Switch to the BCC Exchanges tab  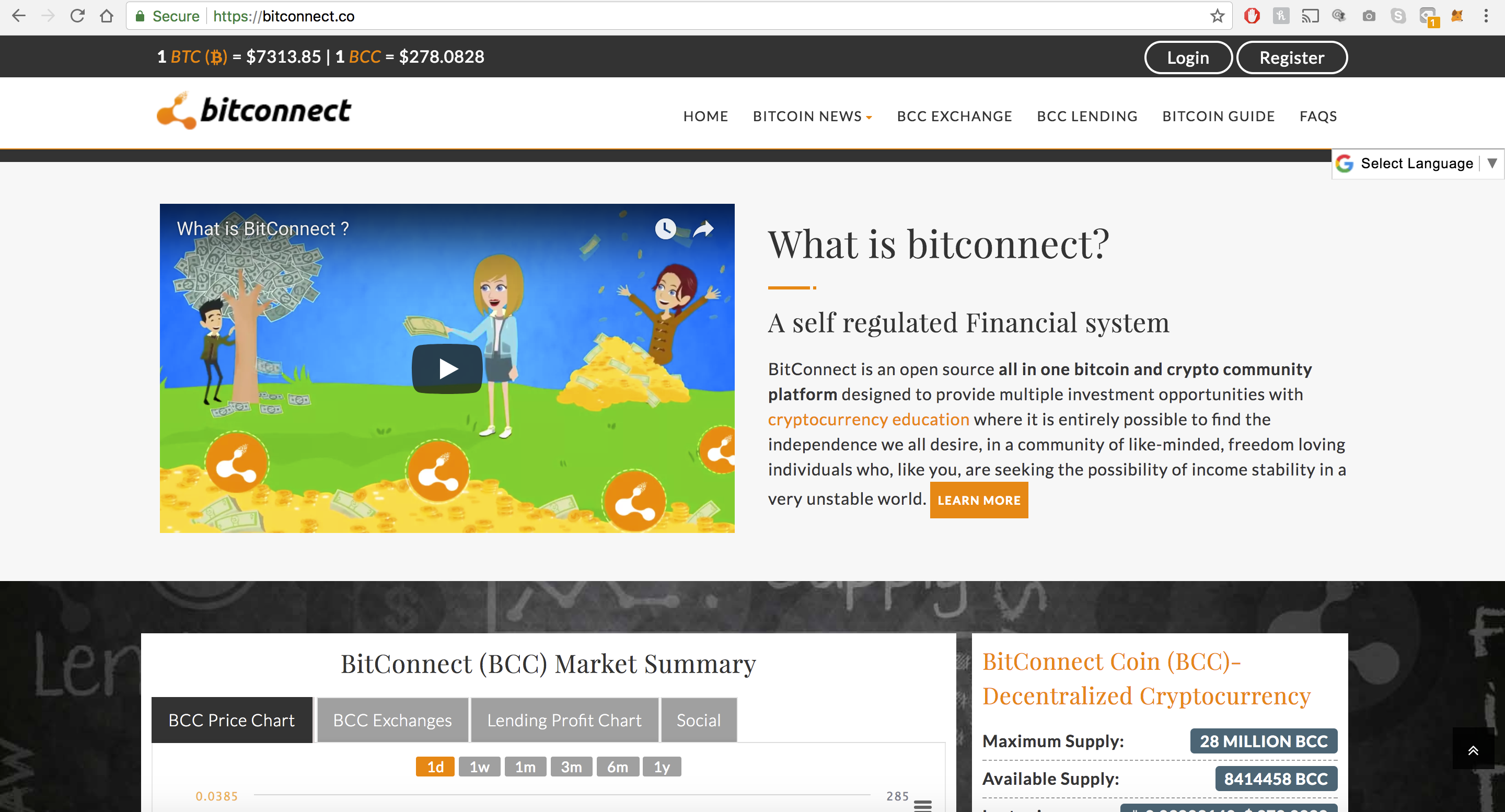click(x=392, y=720)
